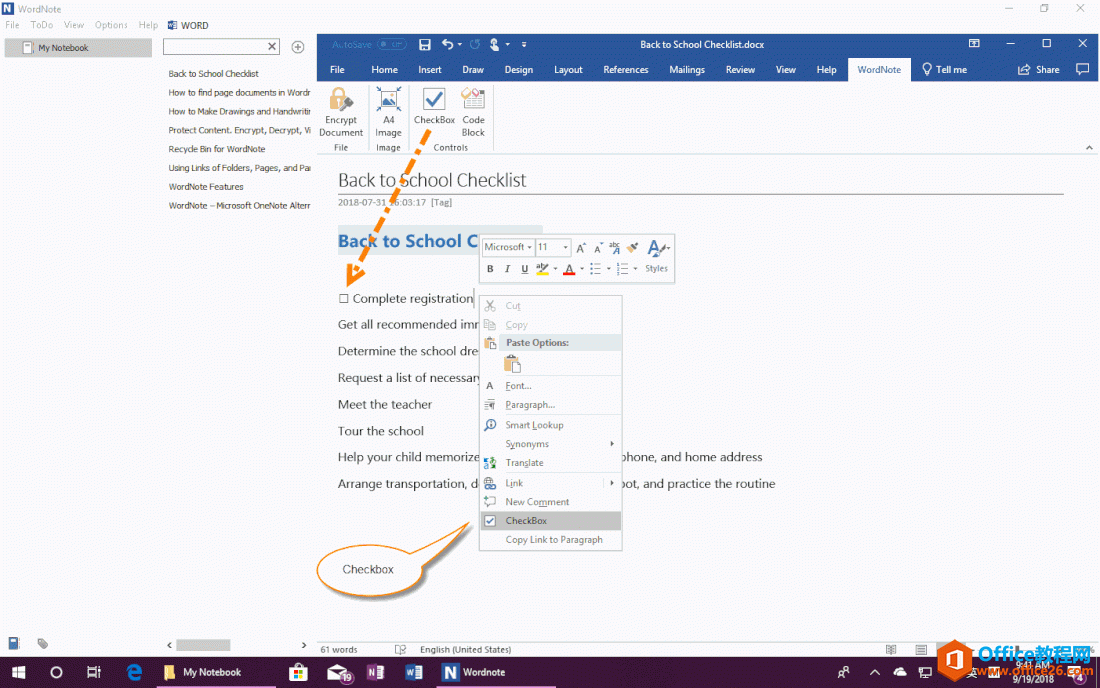Click the Share button
1100x688 pixels.
click(1038, 70)
